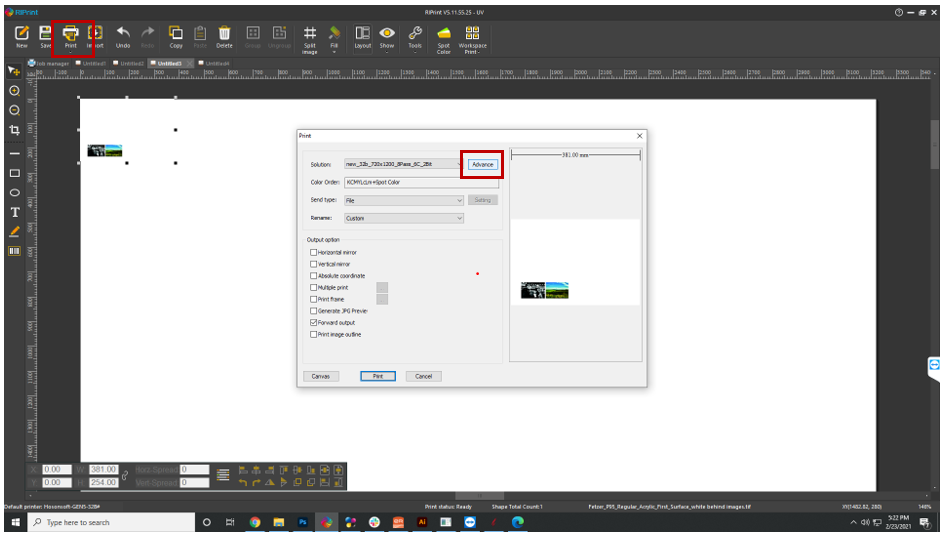Image resolution: width=945 pixels, height=538 pixels.
Task: Select the rectangle shape tool
Action: pos(14,174)
